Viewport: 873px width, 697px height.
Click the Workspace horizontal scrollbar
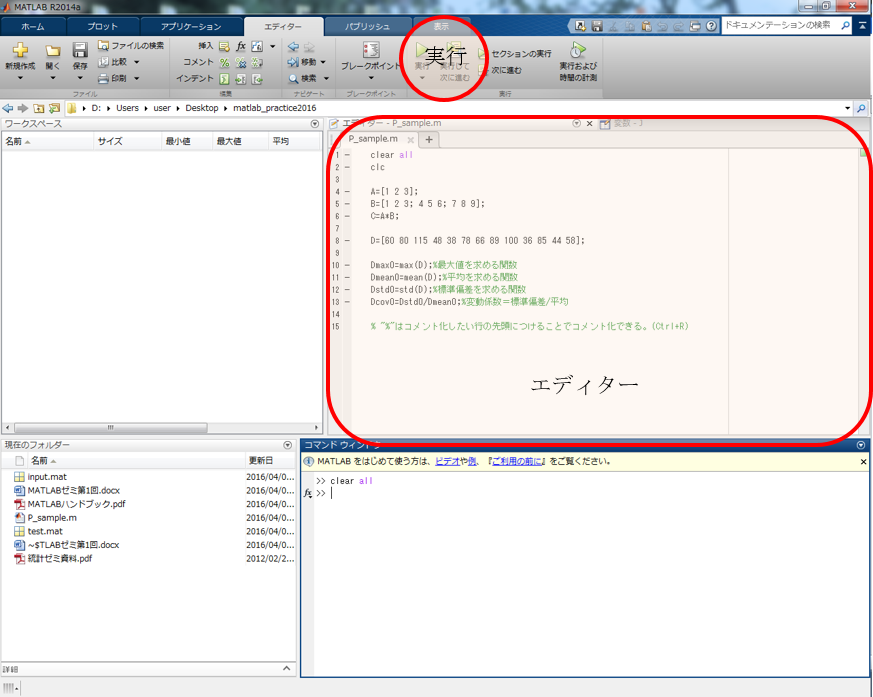tap(111, 428)
